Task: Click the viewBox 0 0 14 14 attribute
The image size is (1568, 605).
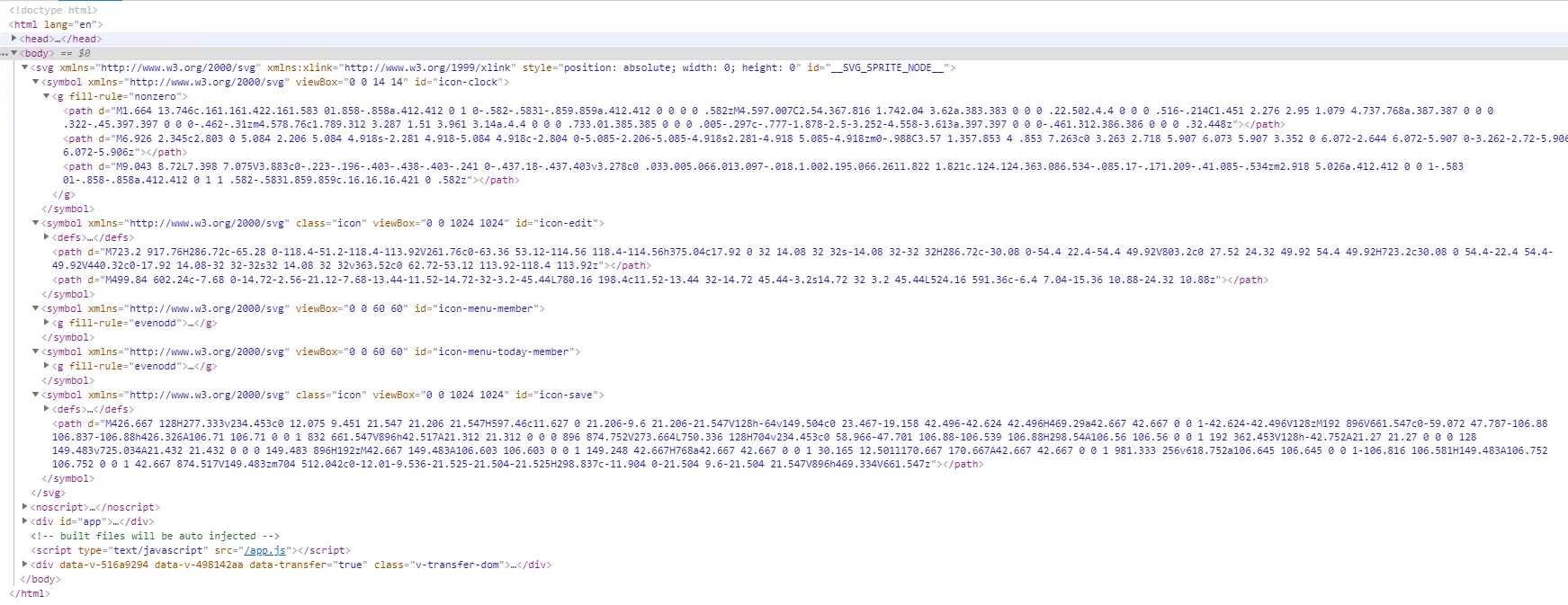Action: click(x=352, y=82)
